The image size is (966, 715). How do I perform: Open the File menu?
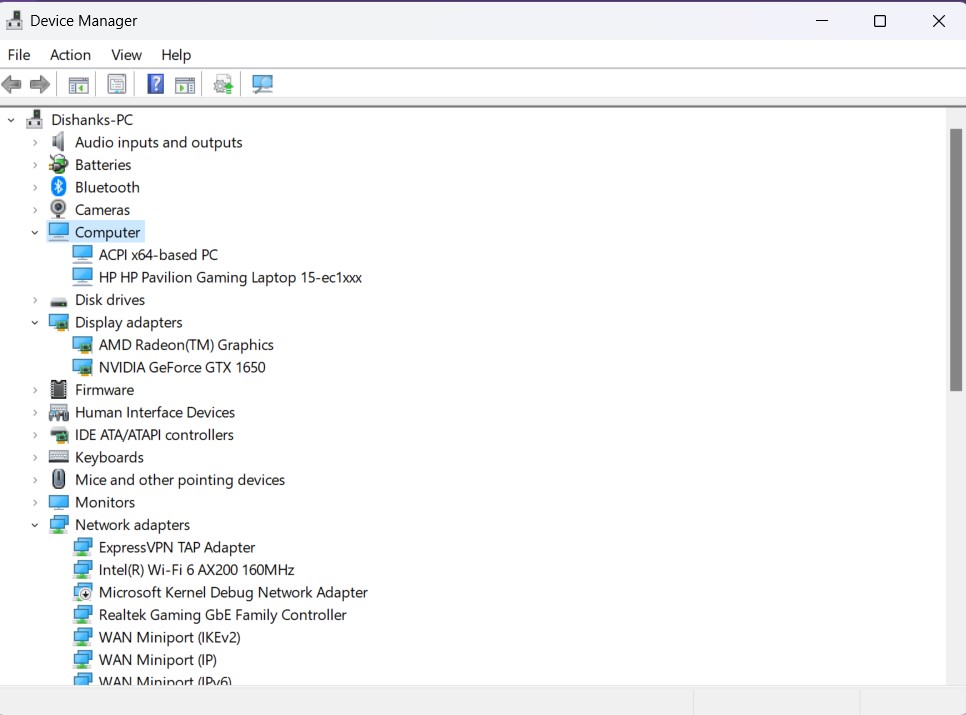pos(18,55)
